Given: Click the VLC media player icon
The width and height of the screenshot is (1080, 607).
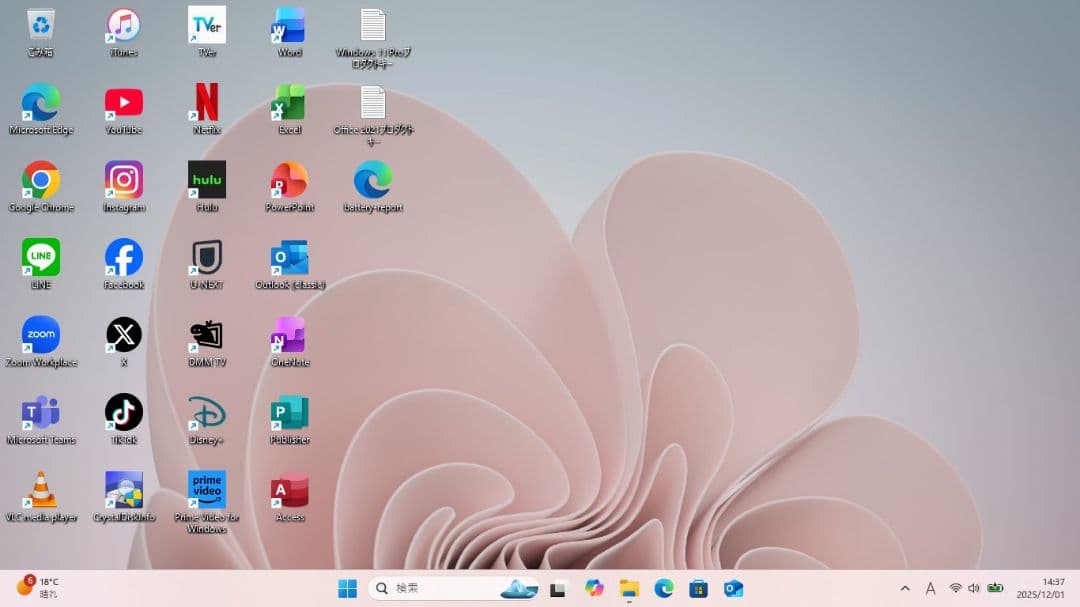Looking at the screenshot, I should tap(41, 490).
